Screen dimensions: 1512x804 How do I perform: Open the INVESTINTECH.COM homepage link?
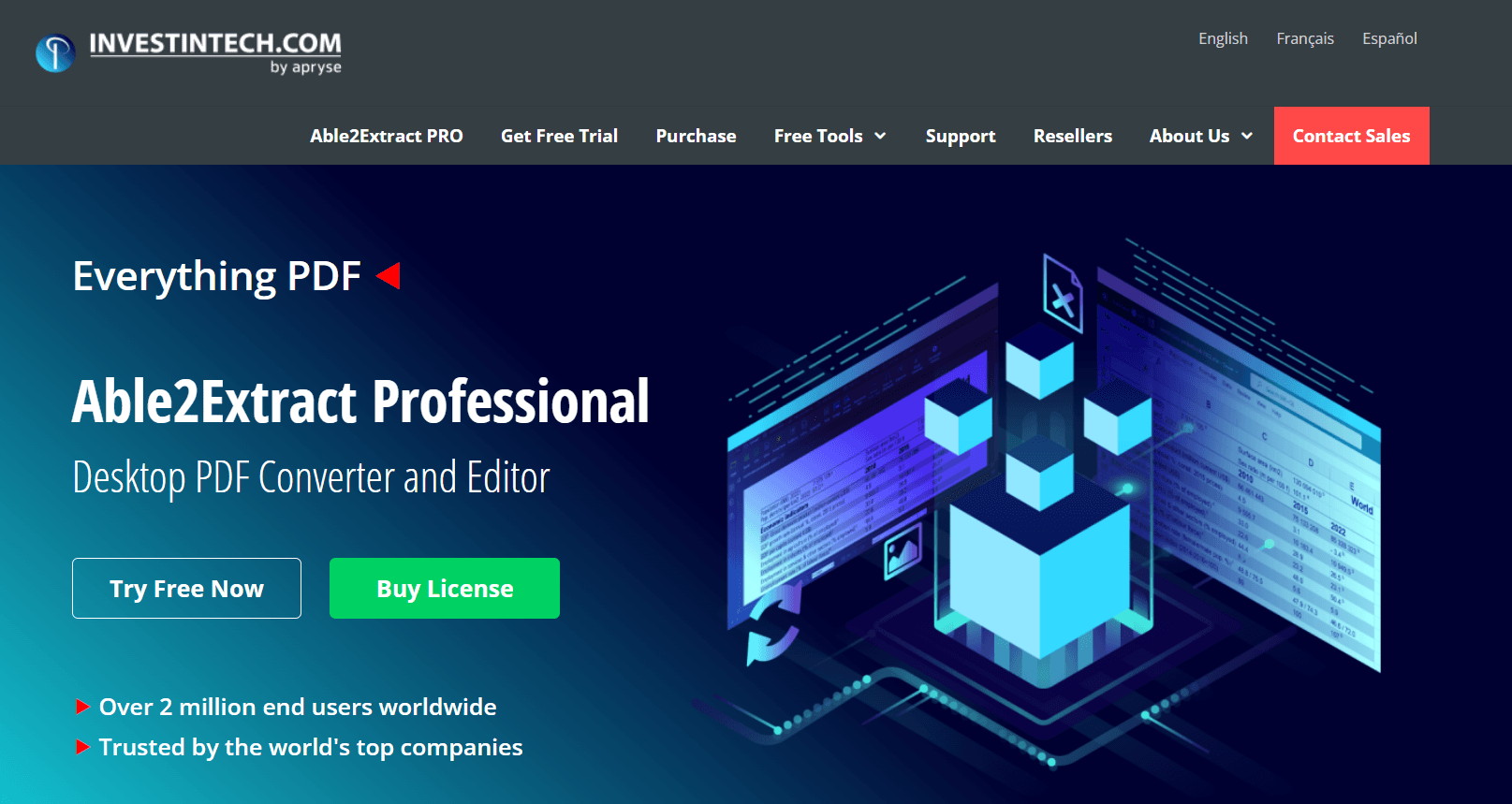215,44
